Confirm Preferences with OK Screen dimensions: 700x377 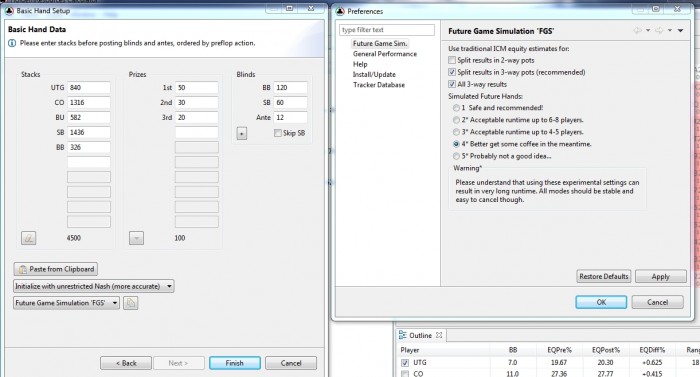click(x=601, y=302)
